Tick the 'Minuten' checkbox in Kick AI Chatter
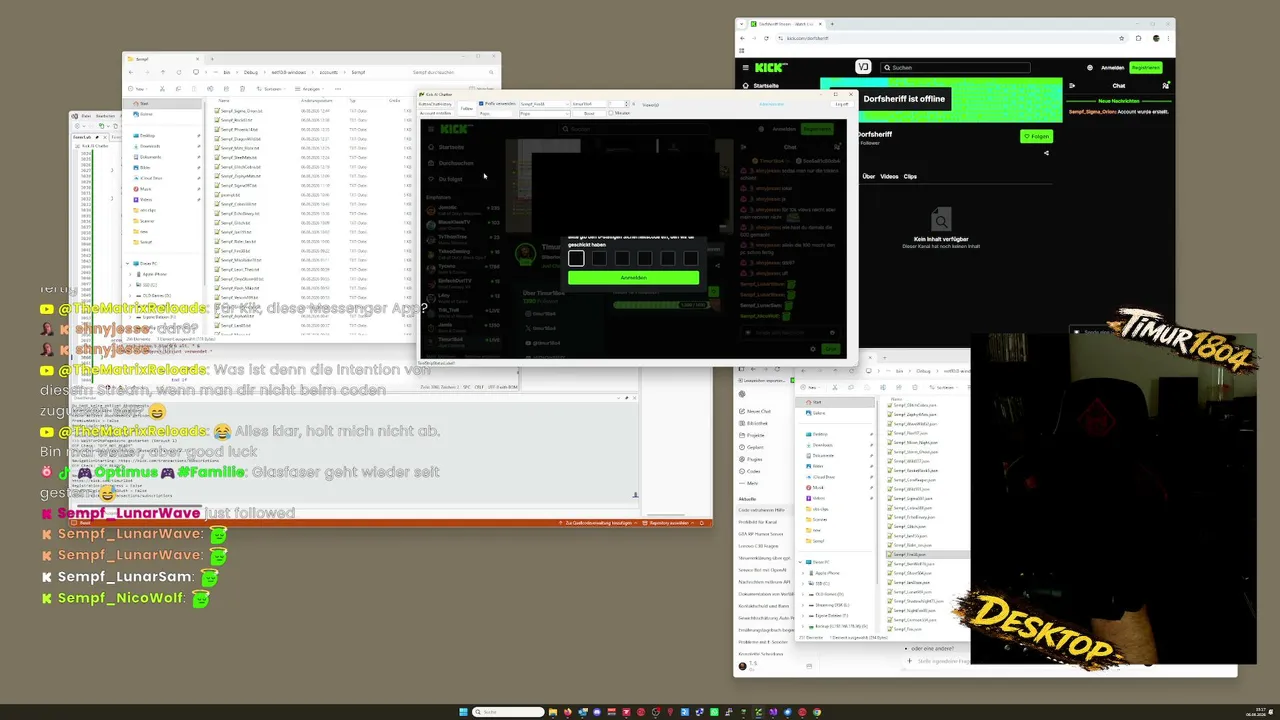 pos(612,113)
